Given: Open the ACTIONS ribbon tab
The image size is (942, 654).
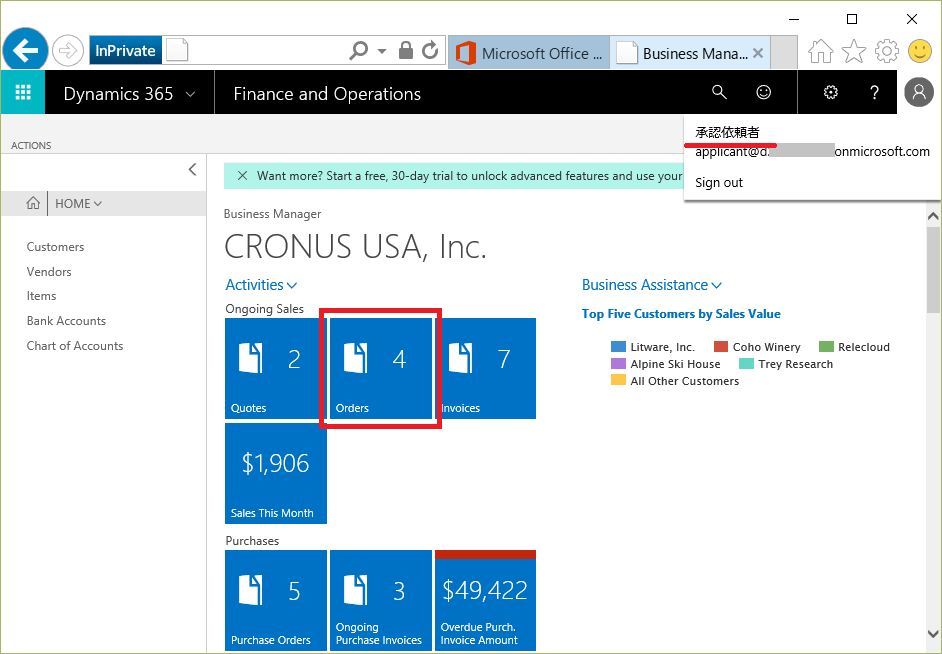Looking at the screenshot, I should 31,145.
